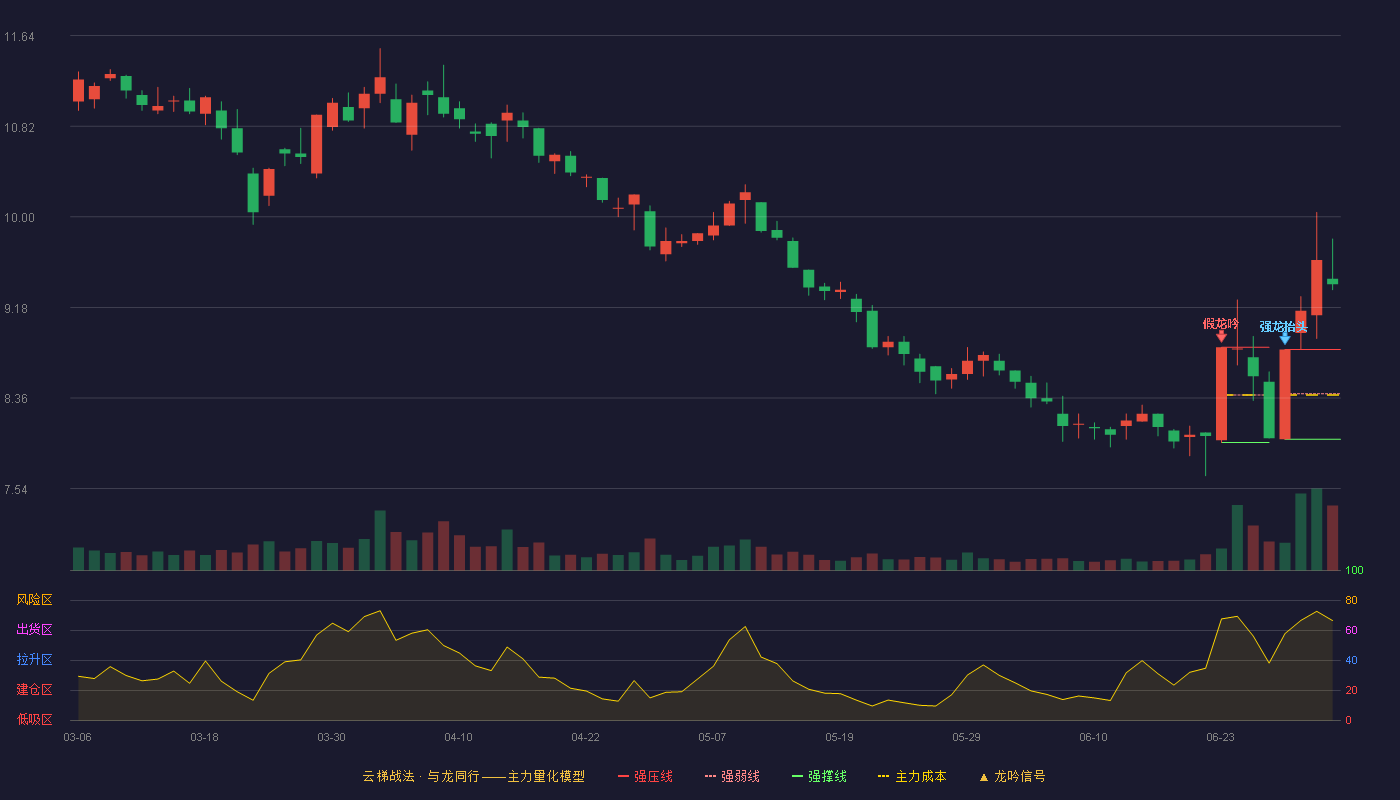Click the 低吸区 zone label

coord(34,719)
